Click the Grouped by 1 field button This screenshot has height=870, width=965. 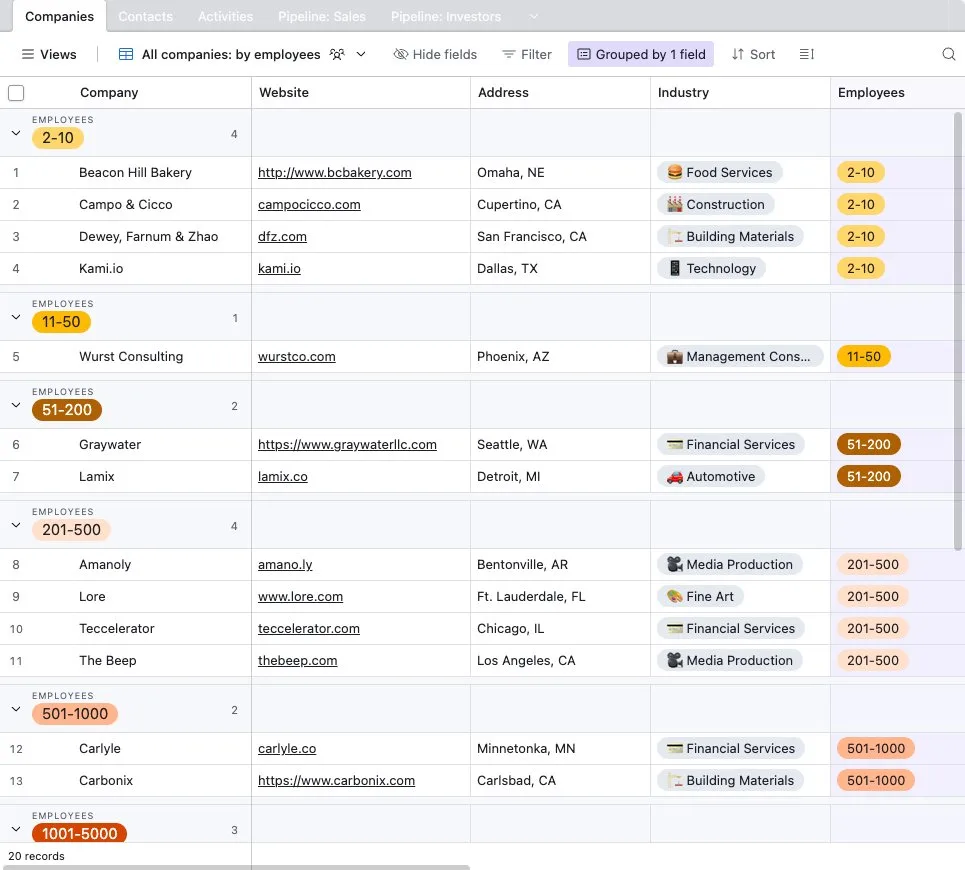click(x=641, y=54)
